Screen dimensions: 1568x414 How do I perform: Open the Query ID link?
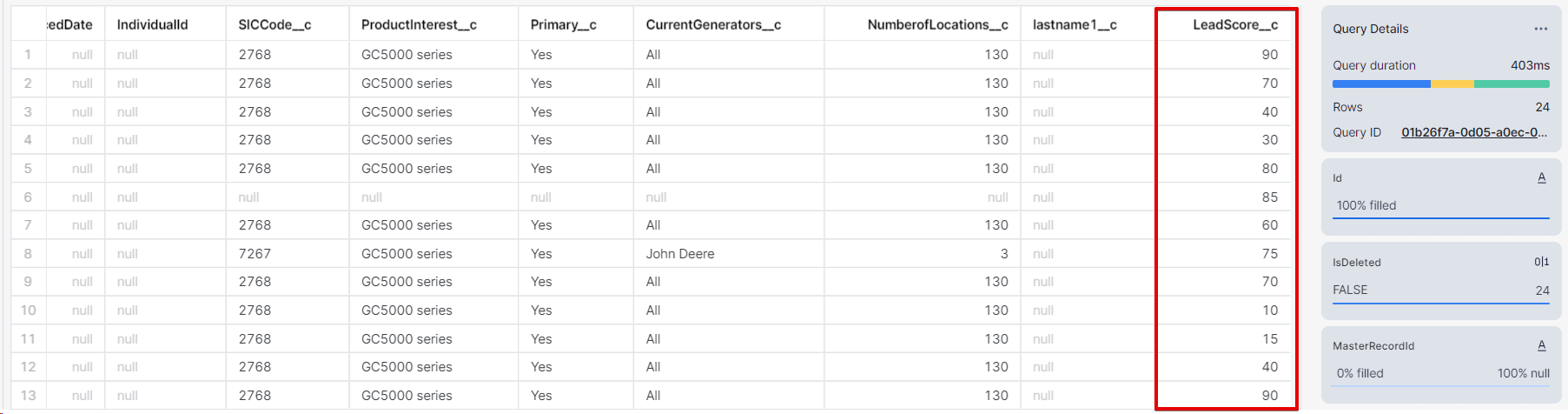coord(1473,132)
